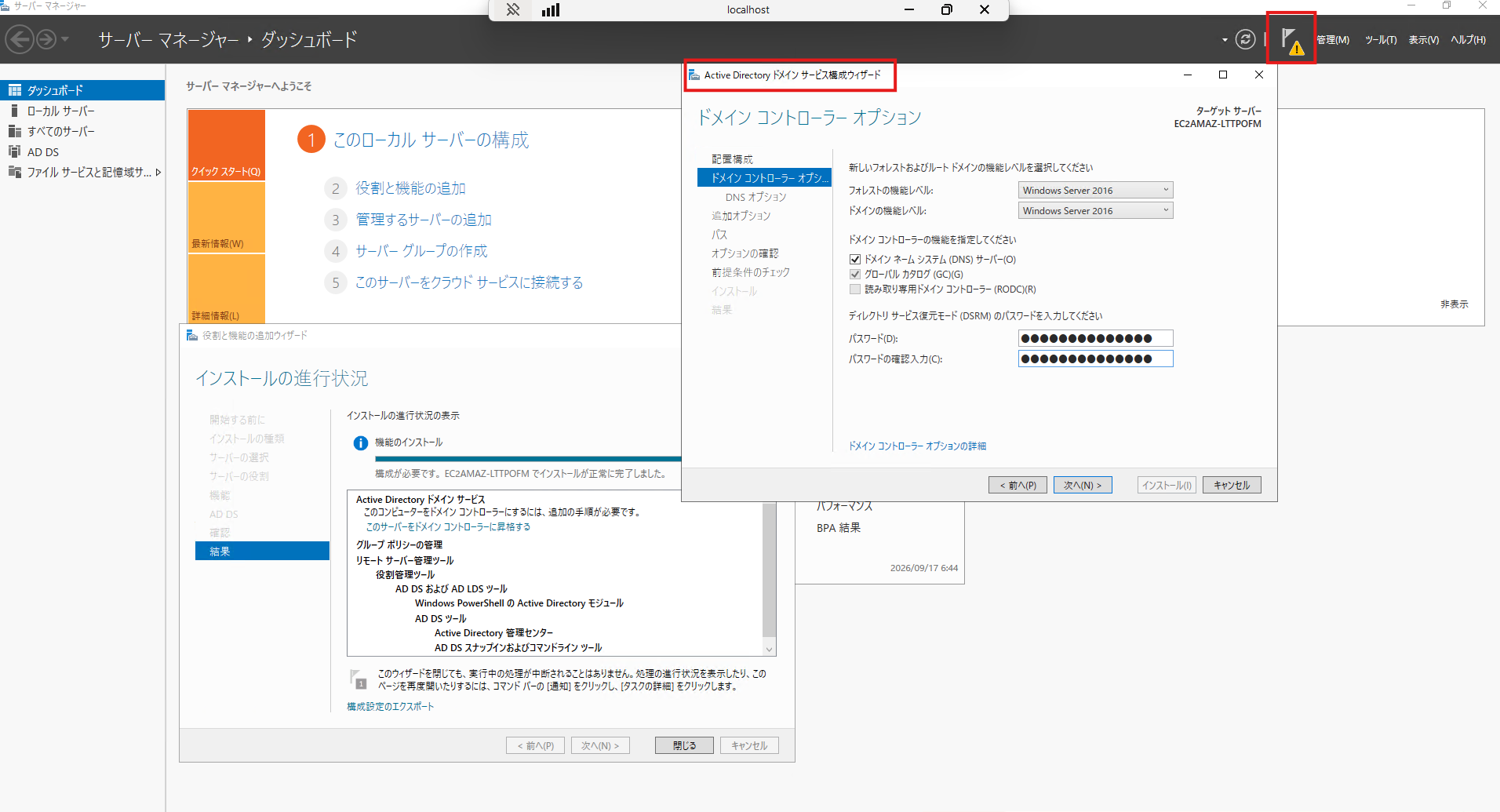Toggle the Global Catalog (GC) checkbox
Image resolution: width=1500 pixels, height=812 pixels.
click(855, 275)
